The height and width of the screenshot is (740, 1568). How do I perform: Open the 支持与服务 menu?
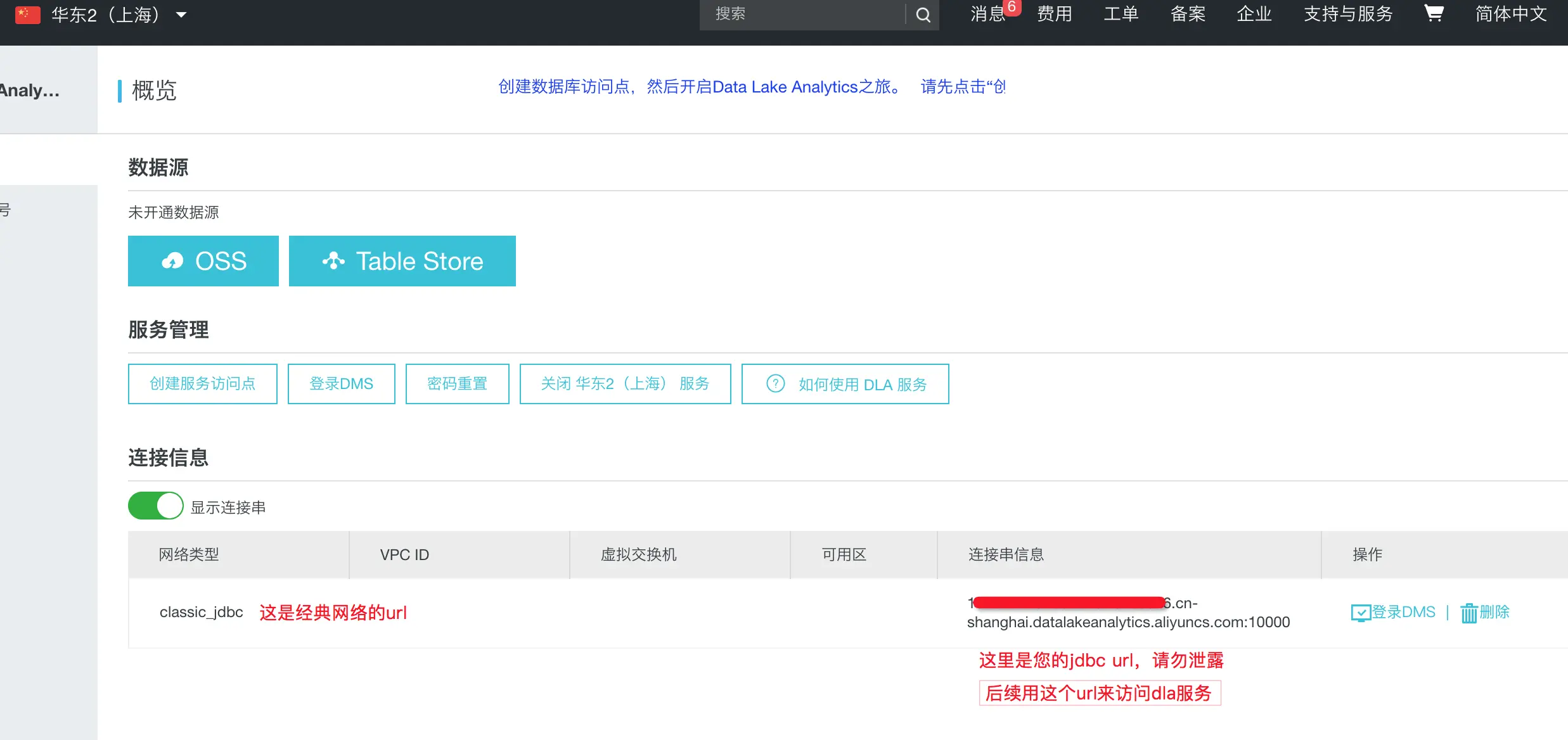pos(1348,14)
